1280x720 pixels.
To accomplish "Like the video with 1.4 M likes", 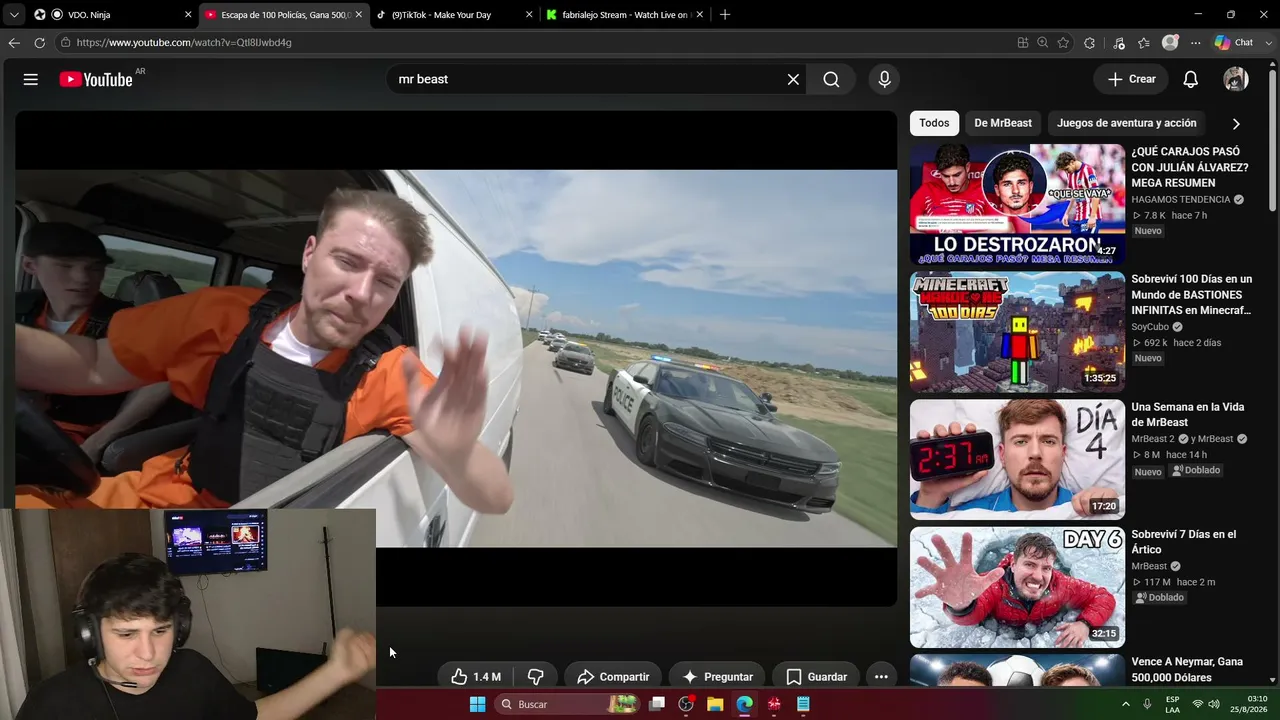I will pos(476,677).
